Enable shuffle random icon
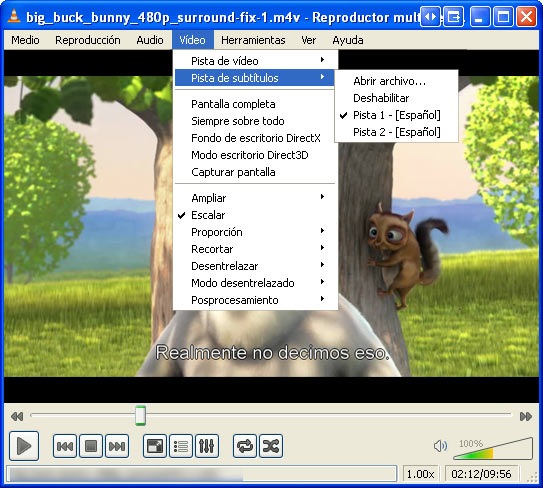The height and width of the screenshot is (488, 543). pyautogui.click(x=271, y=446)
